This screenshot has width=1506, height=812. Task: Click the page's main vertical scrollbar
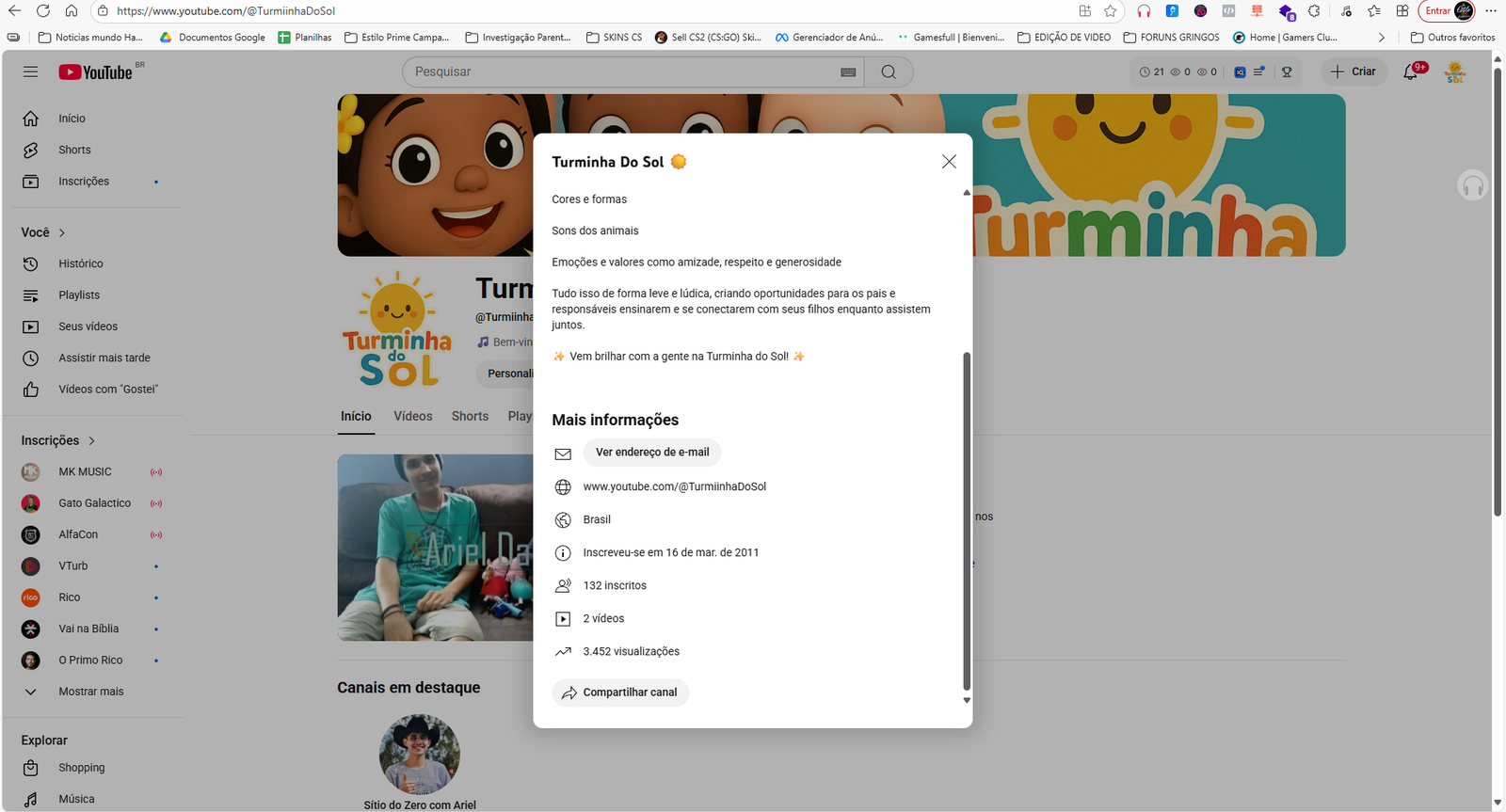pos(1498,292)
